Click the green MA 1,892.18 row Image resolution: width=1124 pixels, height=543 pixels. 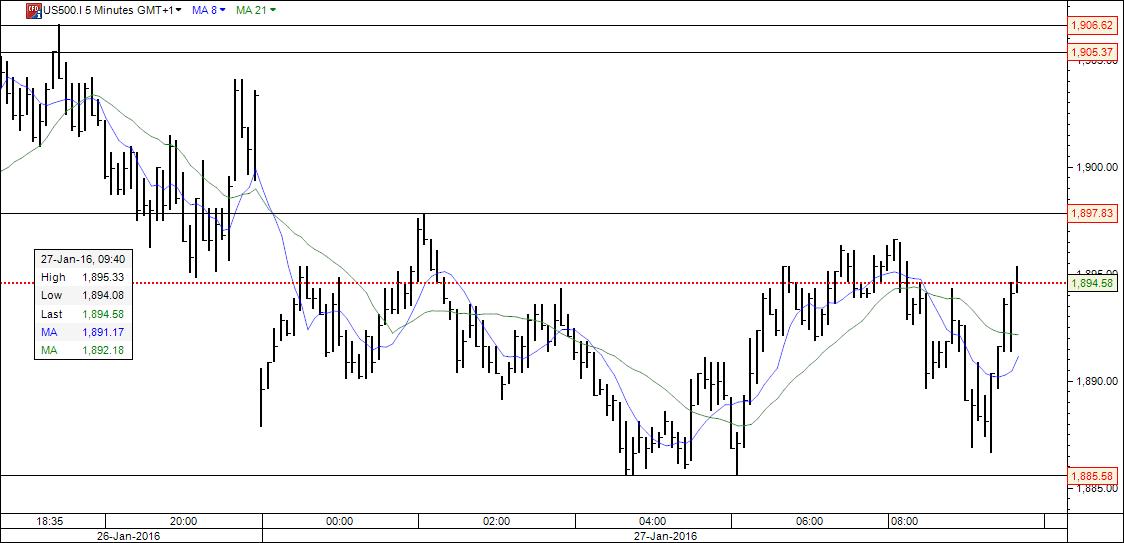click(x=83, y=350)
